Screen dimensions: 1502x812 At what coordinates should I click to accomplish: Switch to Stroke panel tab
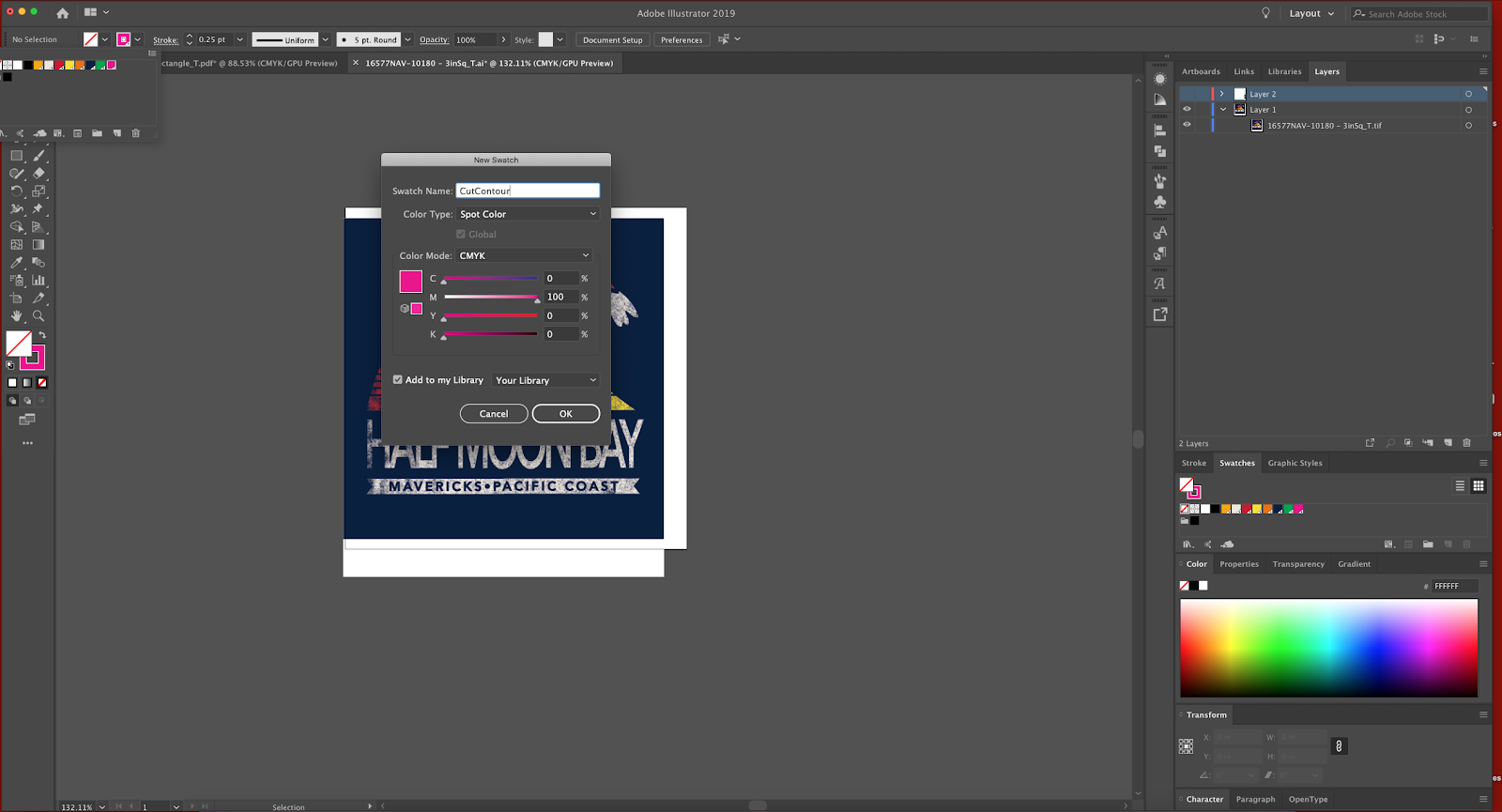1194,463
